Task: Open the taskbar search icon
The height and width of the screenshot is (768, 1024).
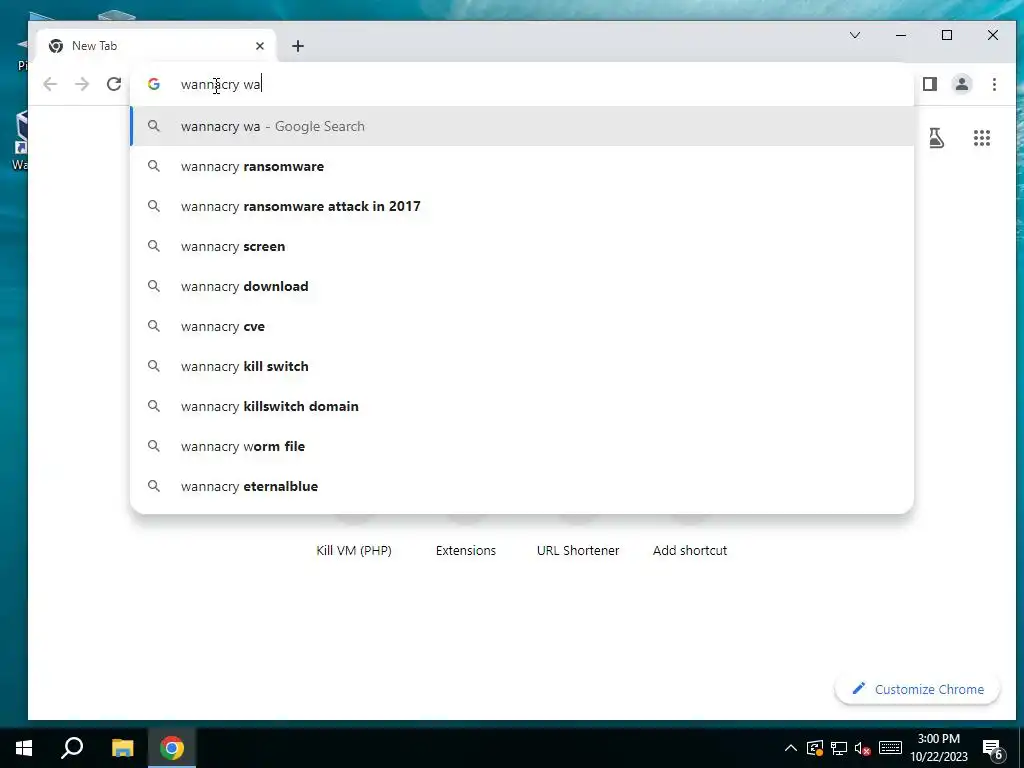Action: [72, 748]
